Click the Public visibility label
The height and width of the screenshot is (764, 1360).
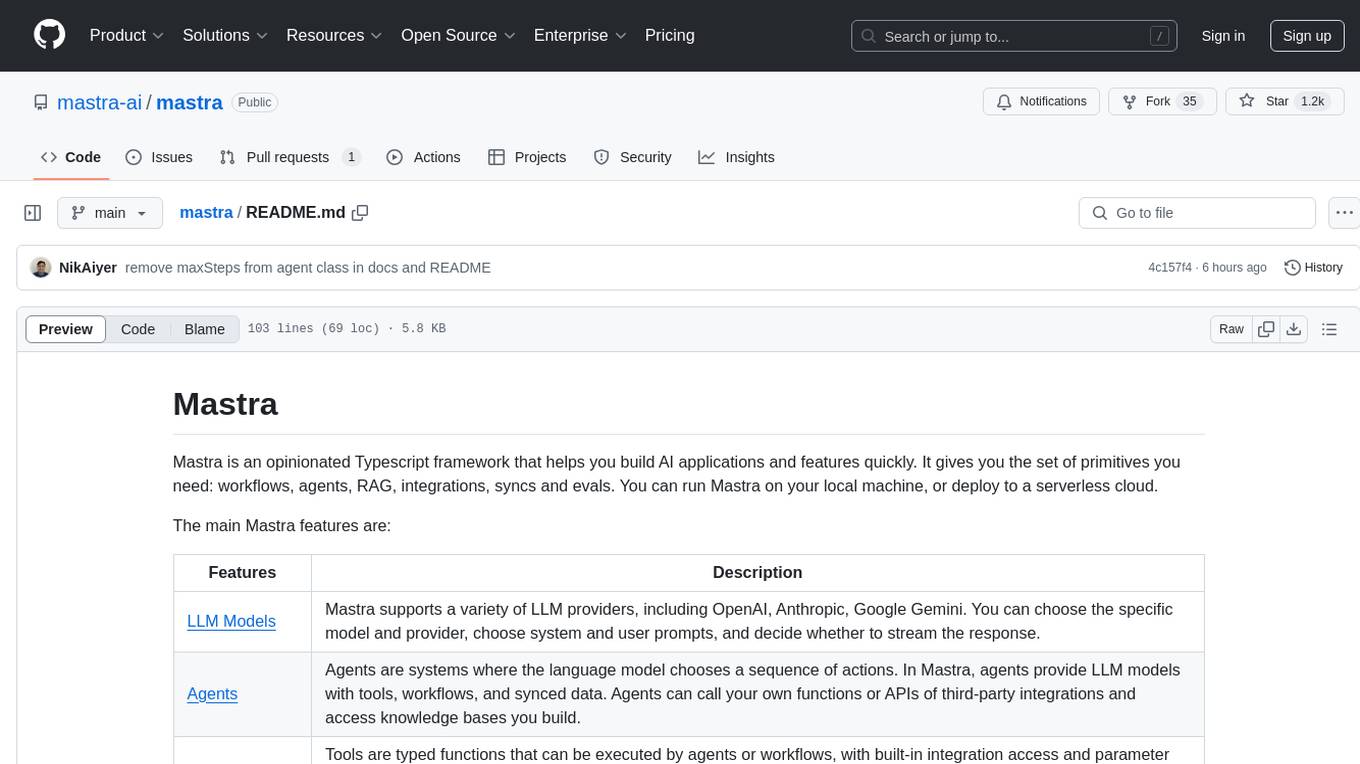coord(254,102)
